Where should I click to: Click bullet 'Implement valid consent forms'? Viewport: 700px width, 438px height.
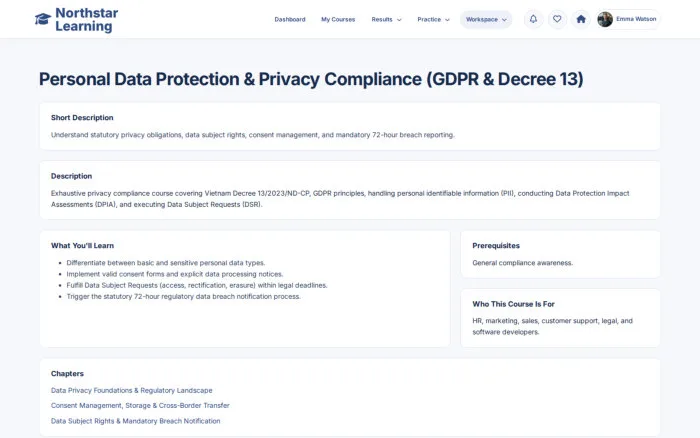coord(175,274)
